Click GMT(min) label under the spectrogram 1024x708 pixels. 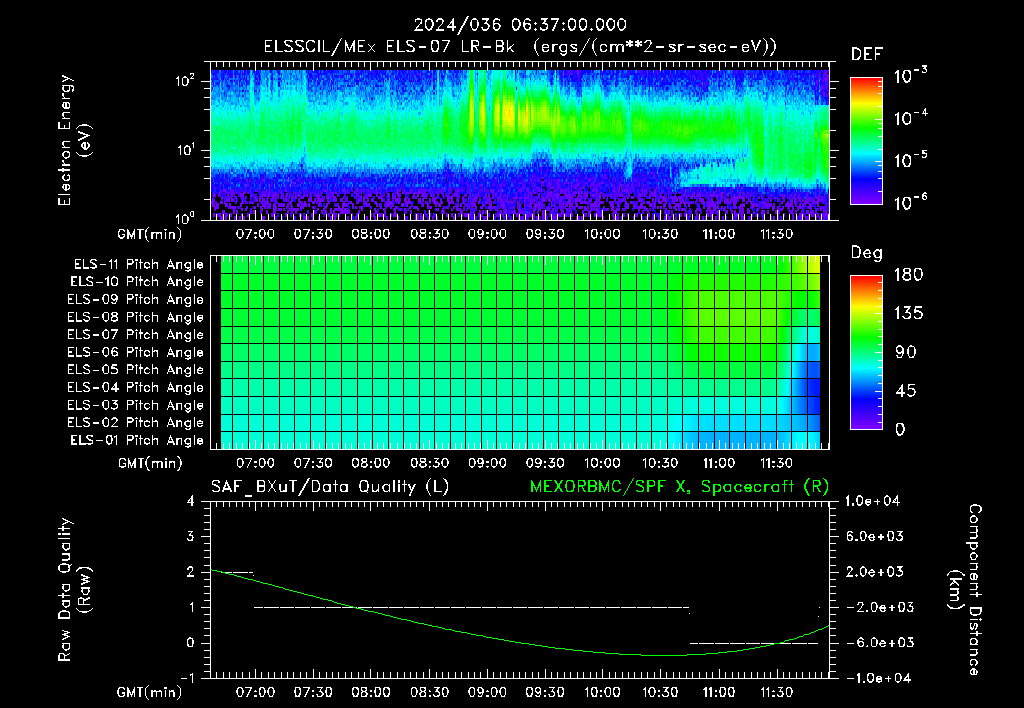[x=150, y=234]
